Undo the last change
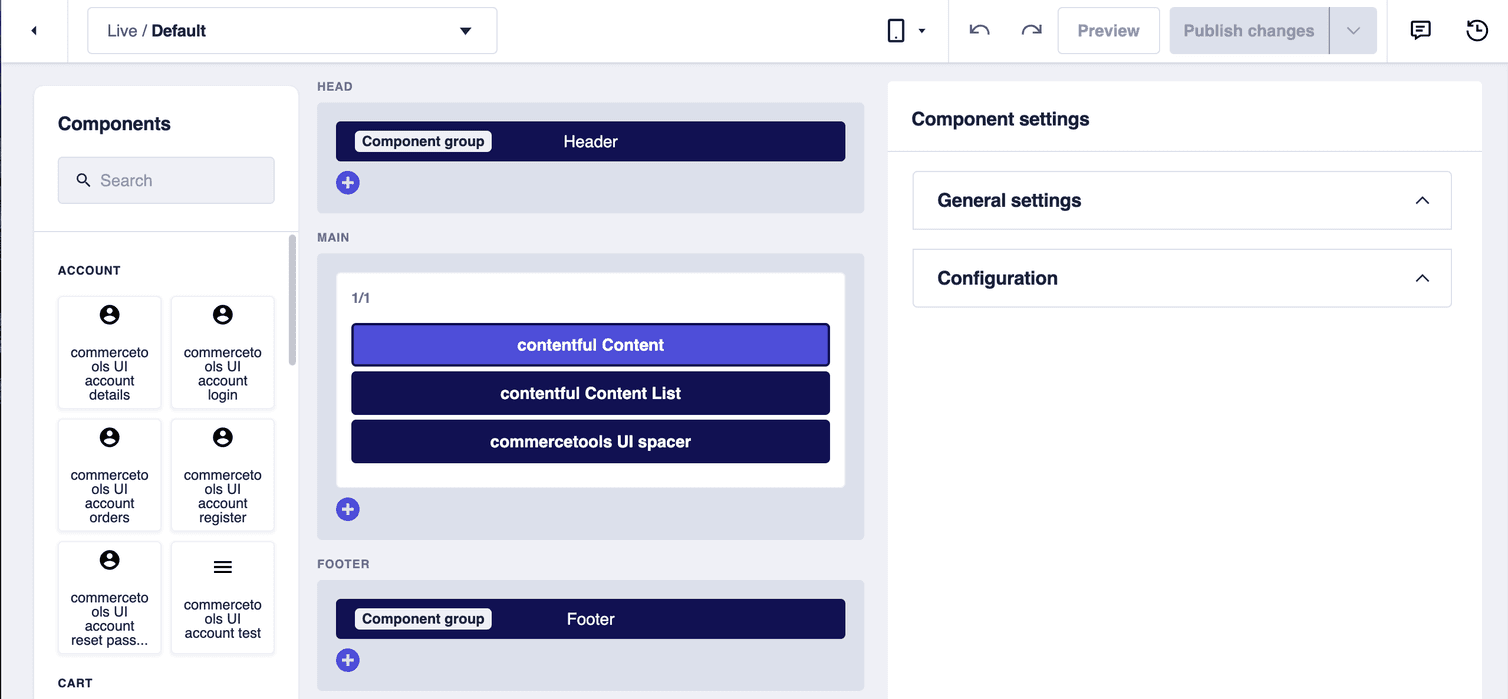This screenshot has height=699, width=1508. tap(978, 30)
